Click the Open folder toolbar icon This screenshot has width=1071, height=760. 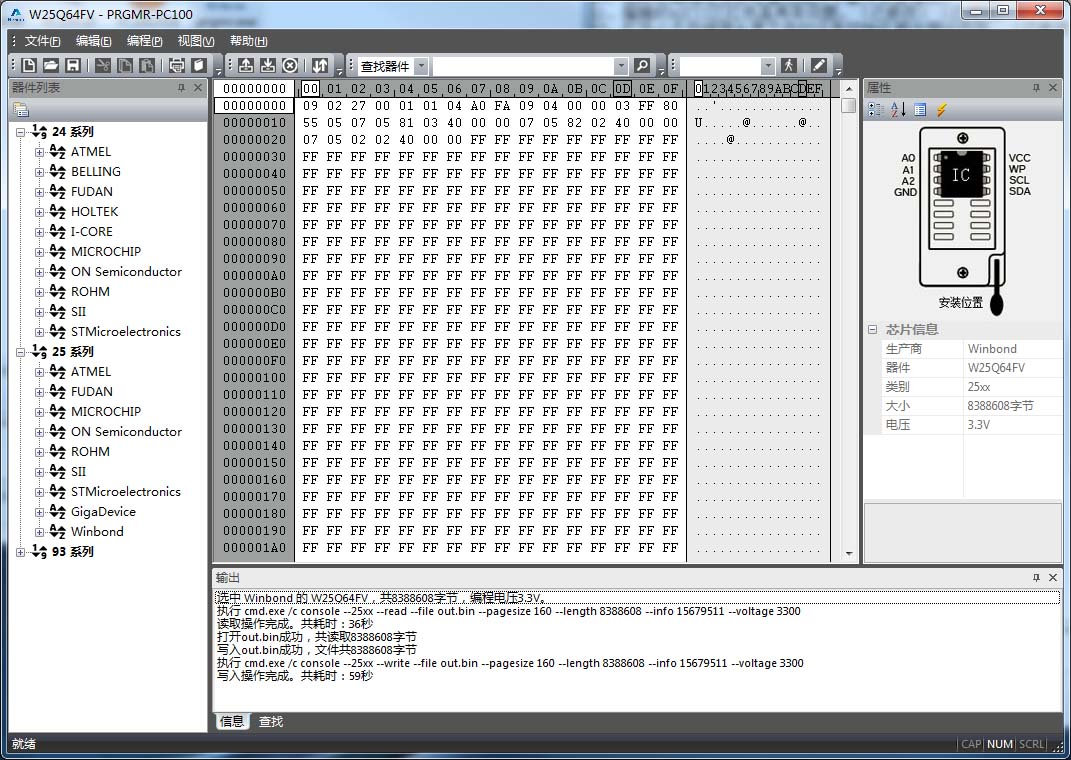click(51, 66)
